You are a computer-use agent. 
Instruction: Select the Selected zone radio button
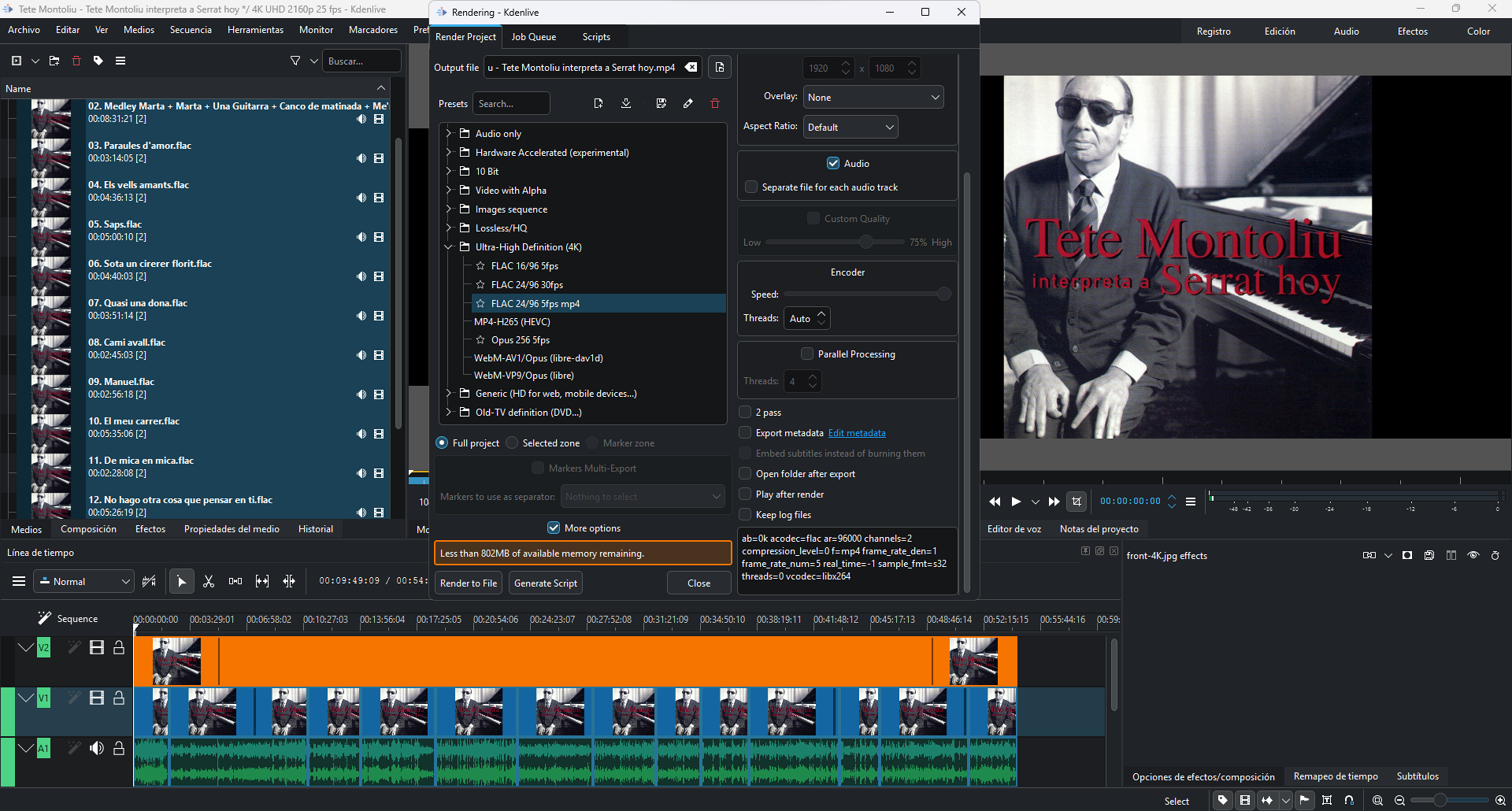point(513,443)
